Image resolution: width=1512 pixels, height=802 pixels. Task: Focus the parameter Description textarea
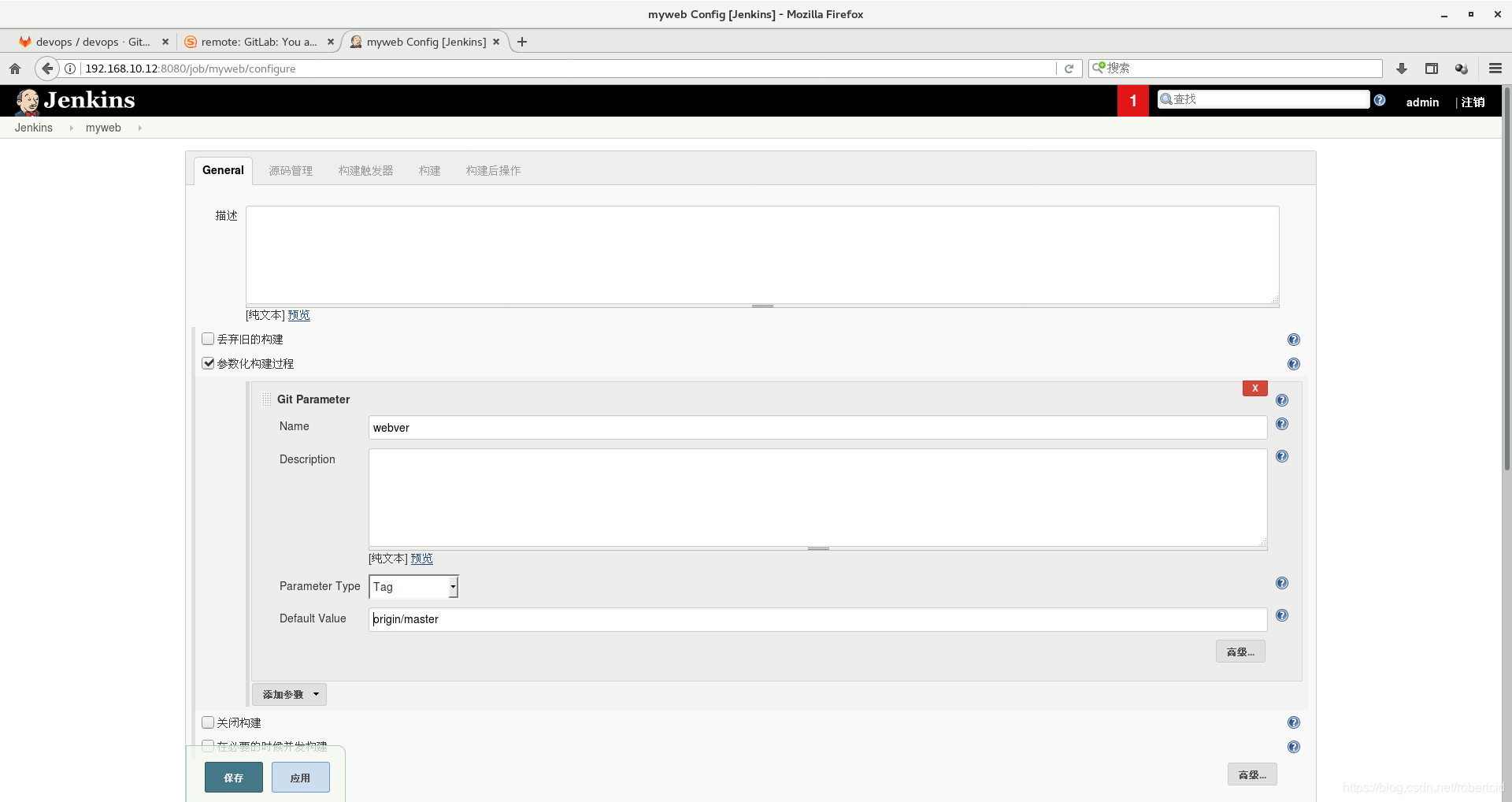pyautogui.click(x=817, y=498)
